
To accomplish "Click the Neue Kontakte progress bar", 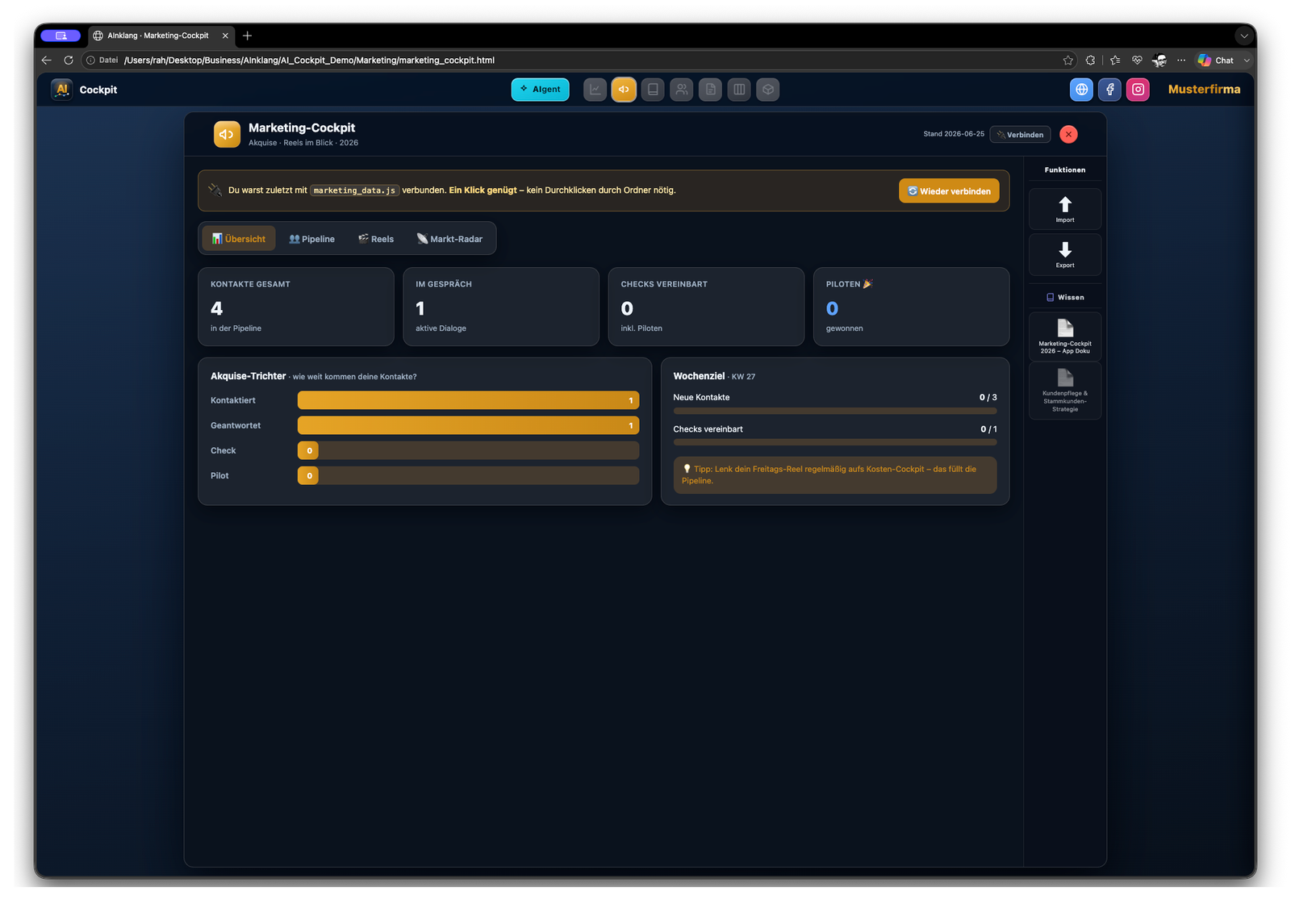I will pyautogui.click(x=835, y=411).
